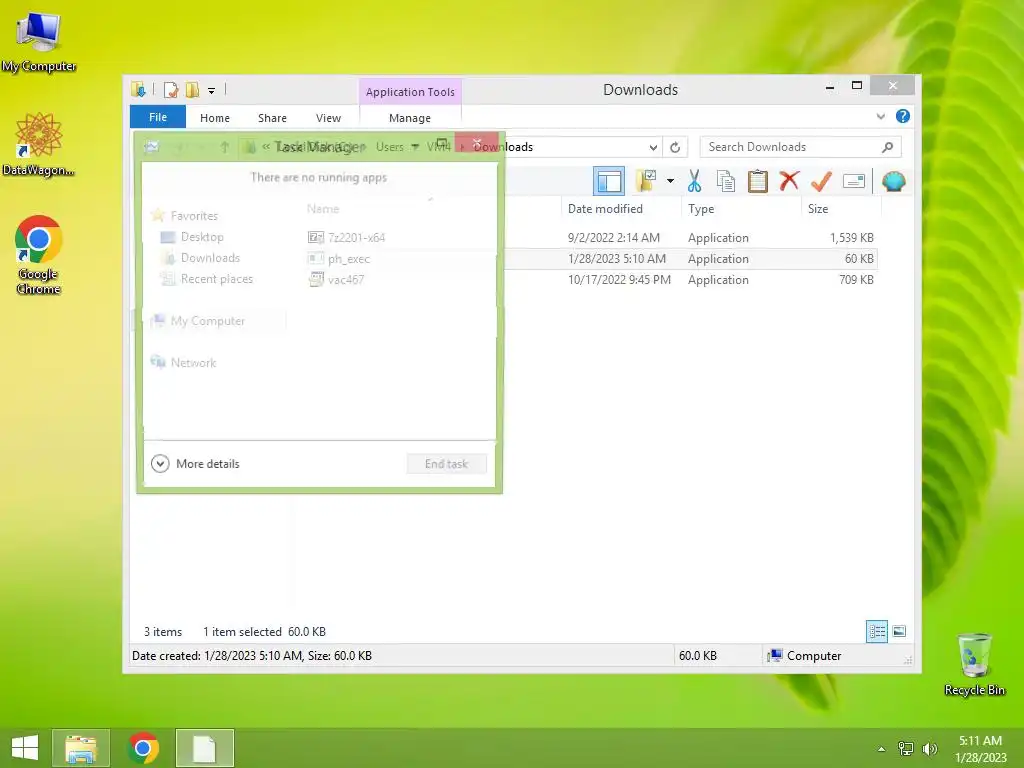Click the 1 item selected status text
The height and width of the screenshot is (768, 1024).
242,632
